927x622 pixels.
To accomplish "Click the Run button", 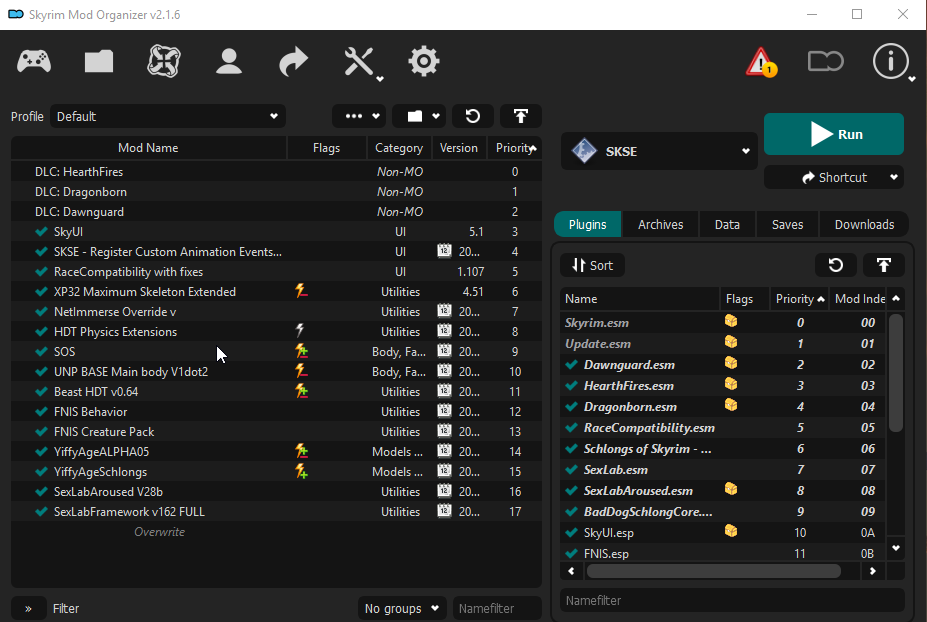I will click(834, 134).
